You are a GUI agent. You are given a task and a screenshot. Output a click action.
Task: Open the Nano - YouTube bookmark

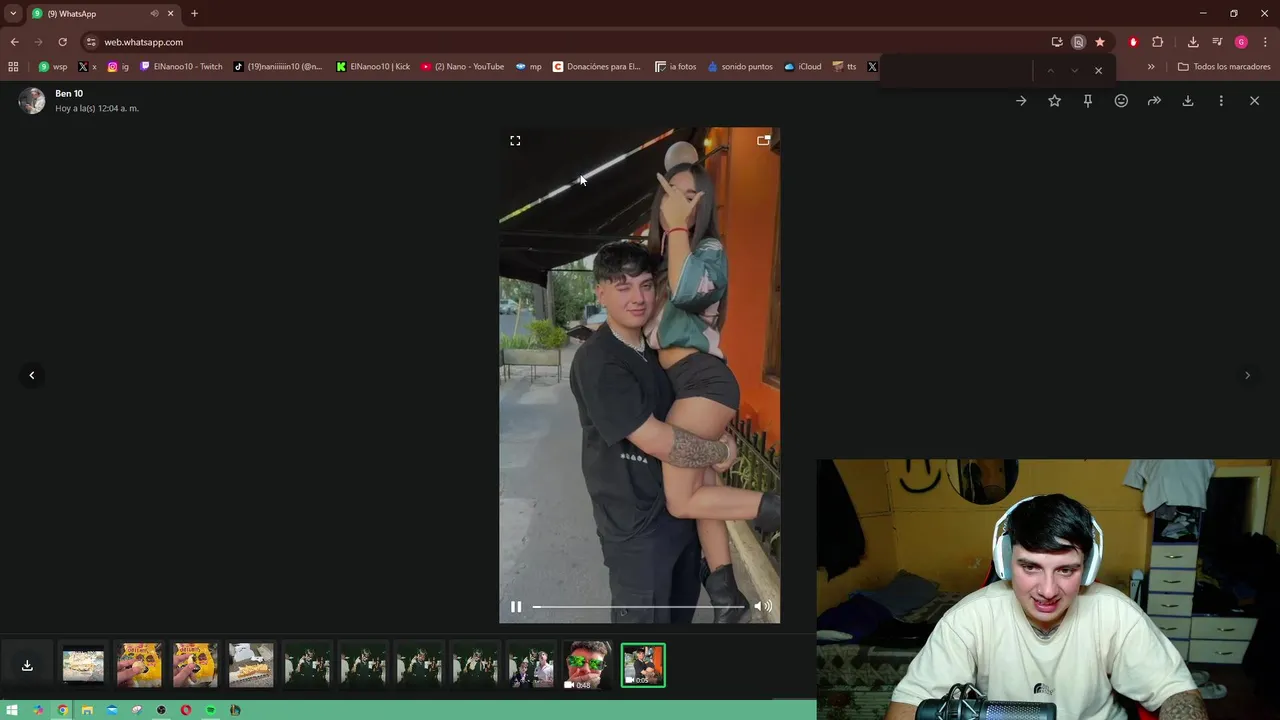point(462,67)
